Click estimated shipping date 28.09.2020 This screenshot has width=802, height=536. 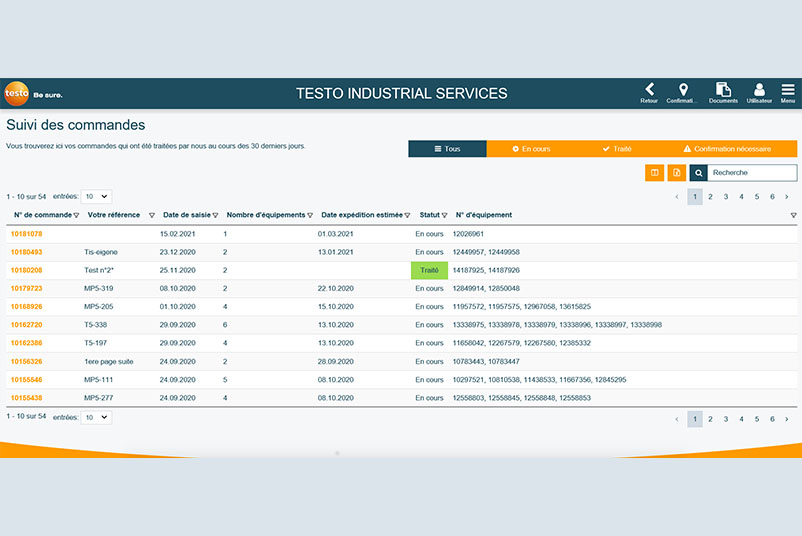[336, 362]
